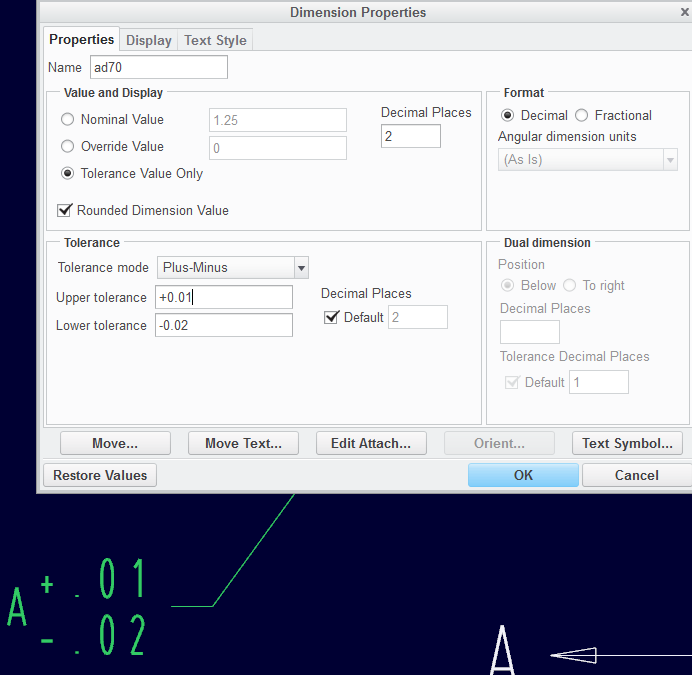
Task: Cancel the Dimension Properties dialog
Action: pyautogui.click(x=637, y=475)
